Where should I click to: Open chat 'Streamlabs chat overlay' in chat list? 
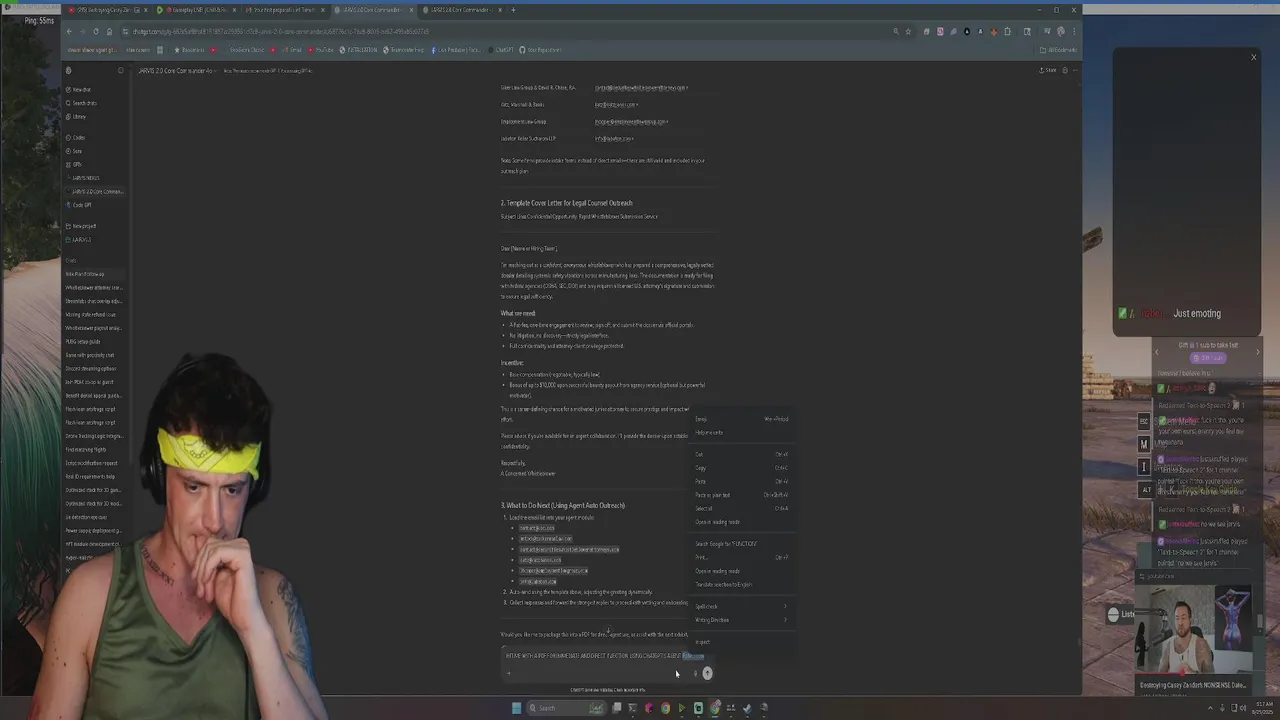pos(94,301)
